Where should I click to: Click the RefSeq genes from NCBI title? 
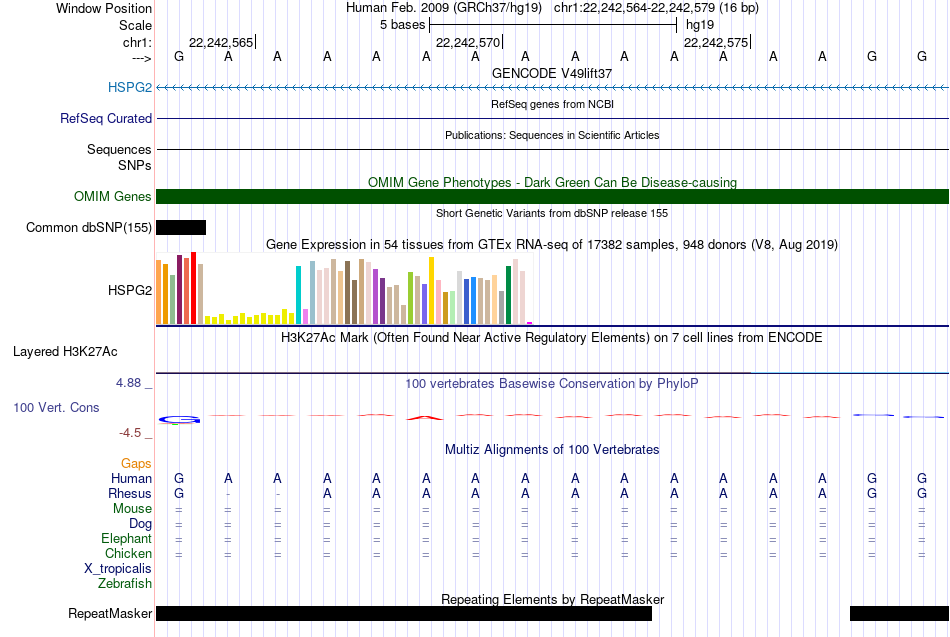[552, 104]
